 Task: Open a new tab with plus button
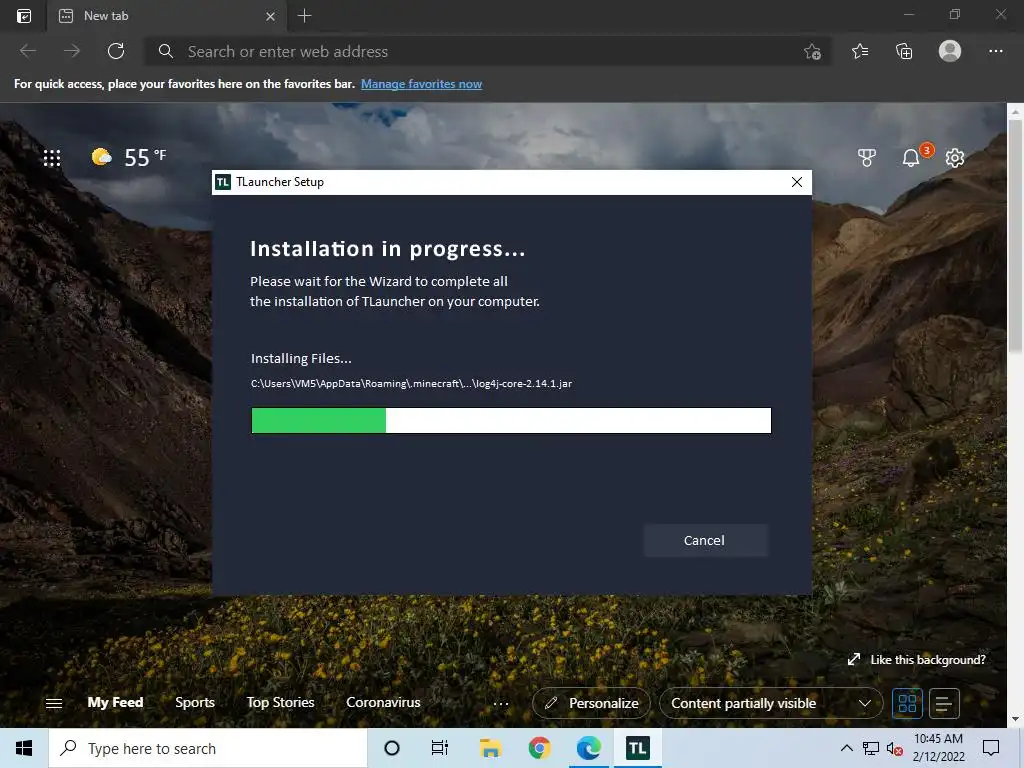pos(304,16)
